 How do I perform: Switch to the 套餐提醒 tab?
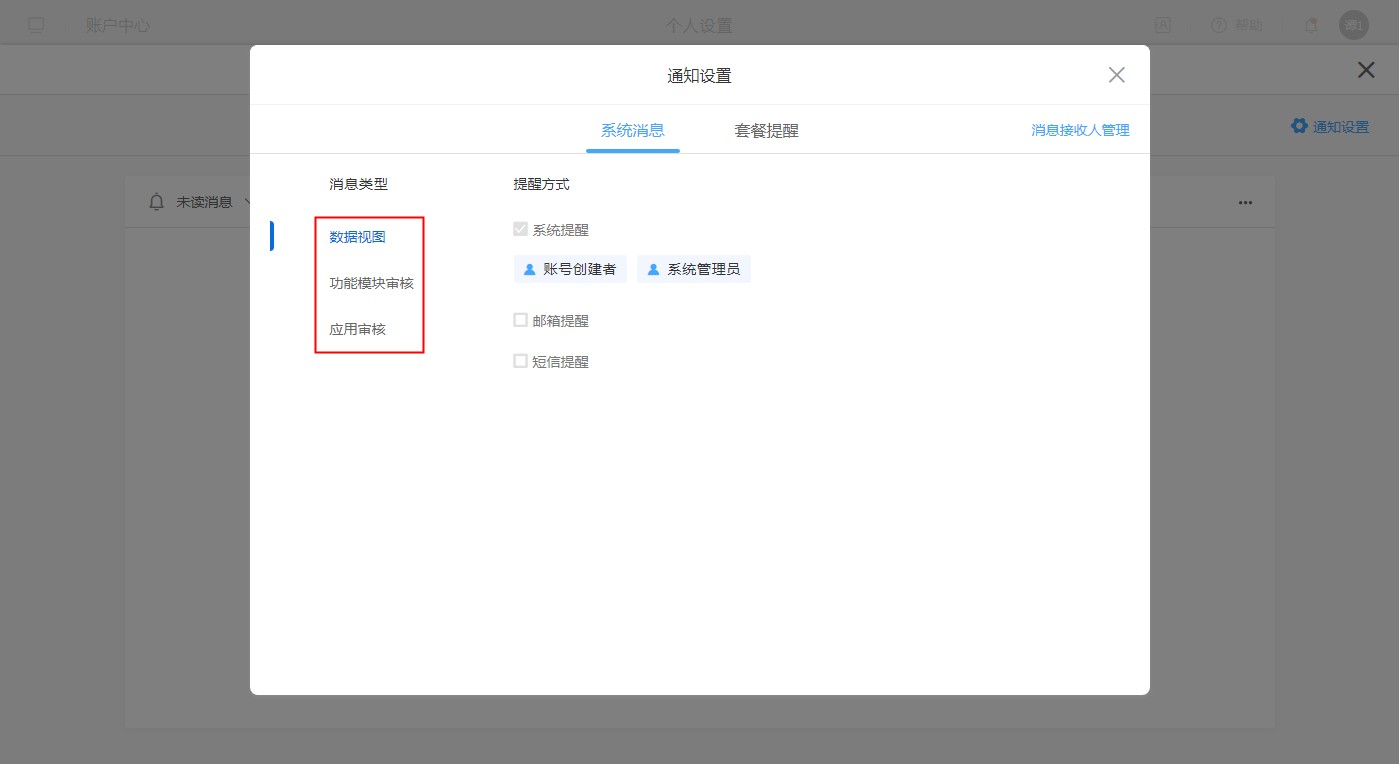(x=766, y=131)
